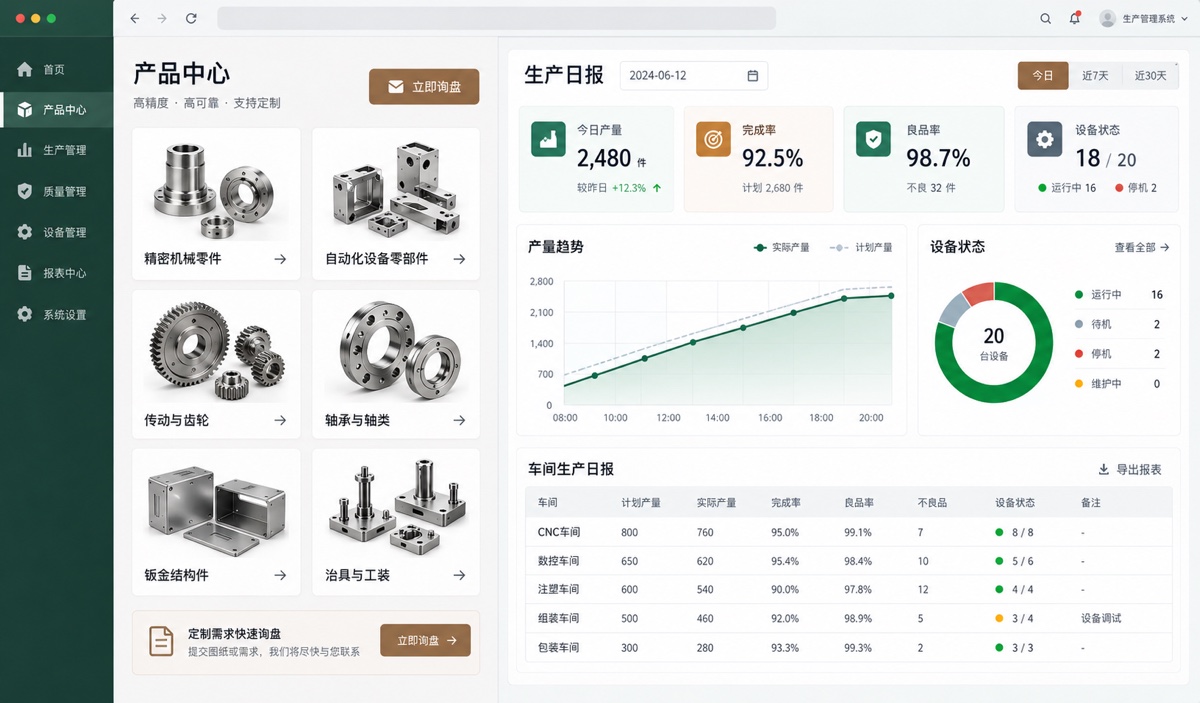Select 产品中心 in sidebar
The width and height of the screenshot is (1200, 703).
56,110
